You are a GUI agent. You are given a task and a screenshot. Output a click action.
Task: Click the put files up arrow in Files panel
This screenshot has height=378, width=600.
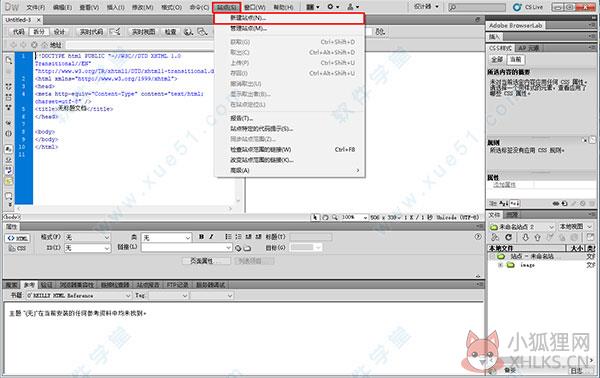tap(537, 238)
